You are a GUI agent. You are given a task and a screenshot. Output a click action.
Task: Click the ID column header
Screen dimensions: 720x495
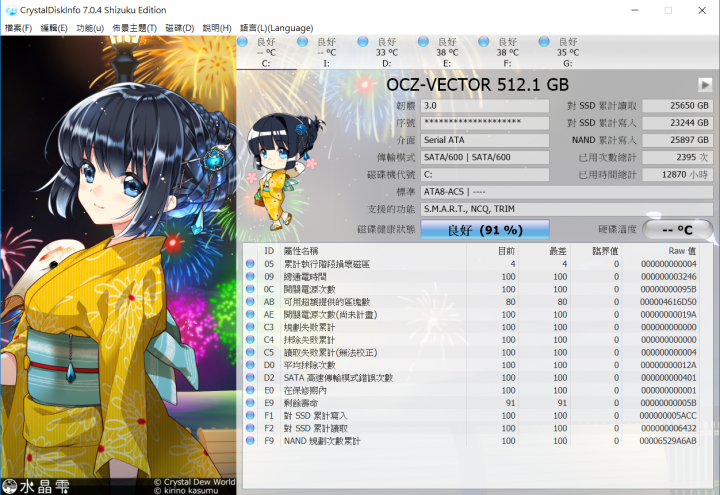(269, 251)
